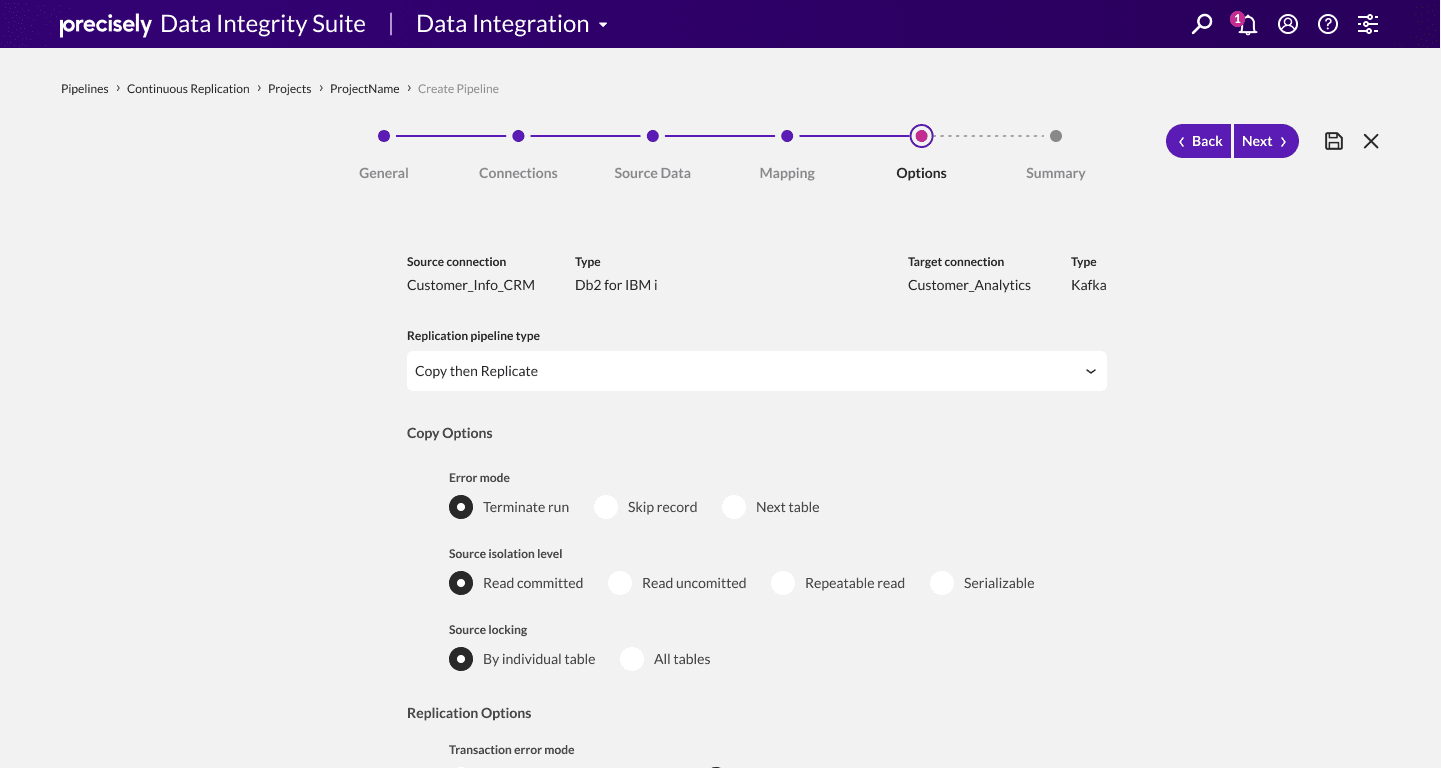Navigate to Projects breadcrumb
This screenshot has width=1441, height=768.
coord(290,89)
